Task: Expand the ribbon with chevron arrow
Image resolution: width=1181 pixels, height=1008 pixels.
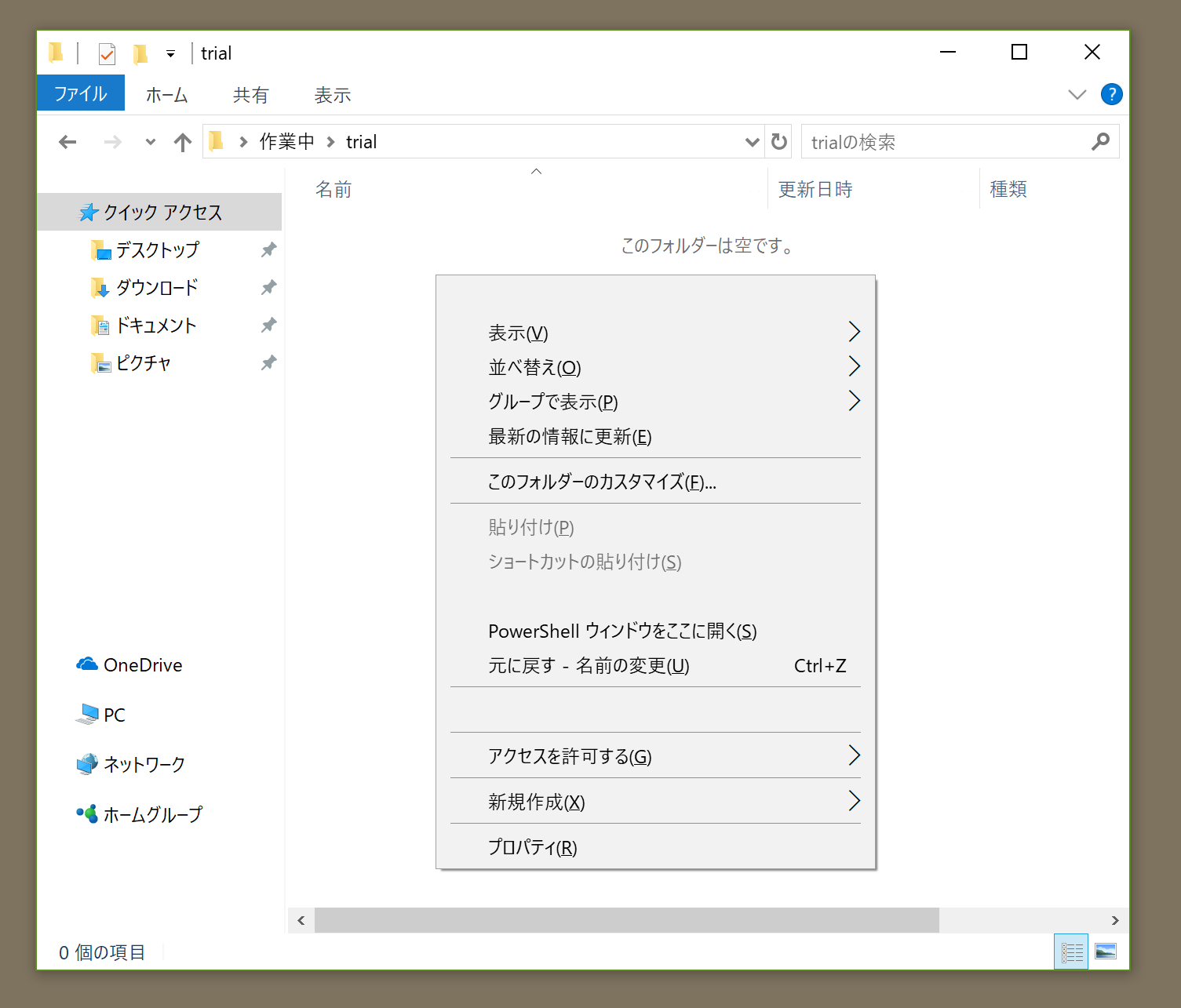Action: (x=1077, y=95)
